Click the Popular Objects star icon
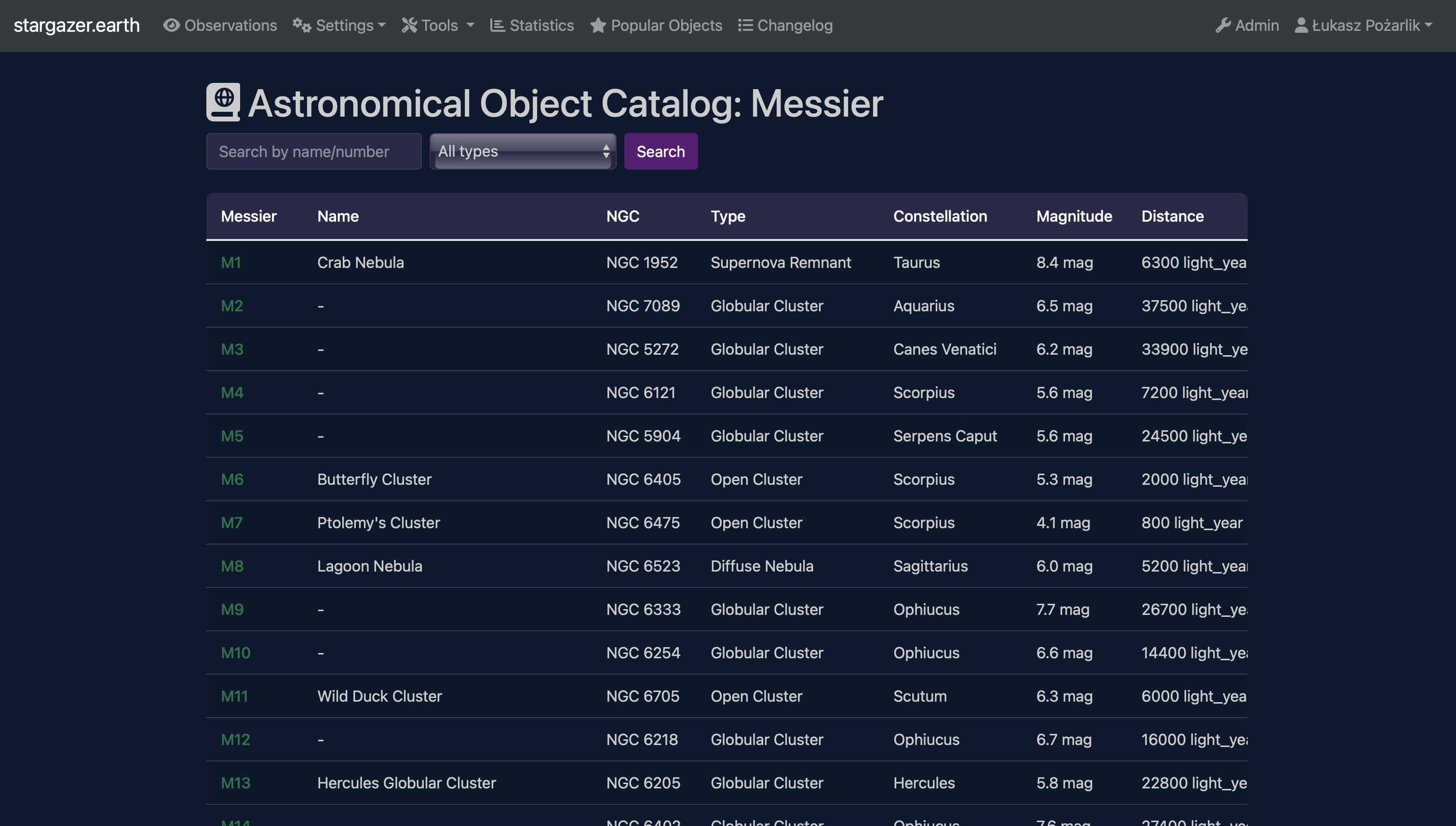This screenshot has height=826, width=1456. click(x=598, y=26)
